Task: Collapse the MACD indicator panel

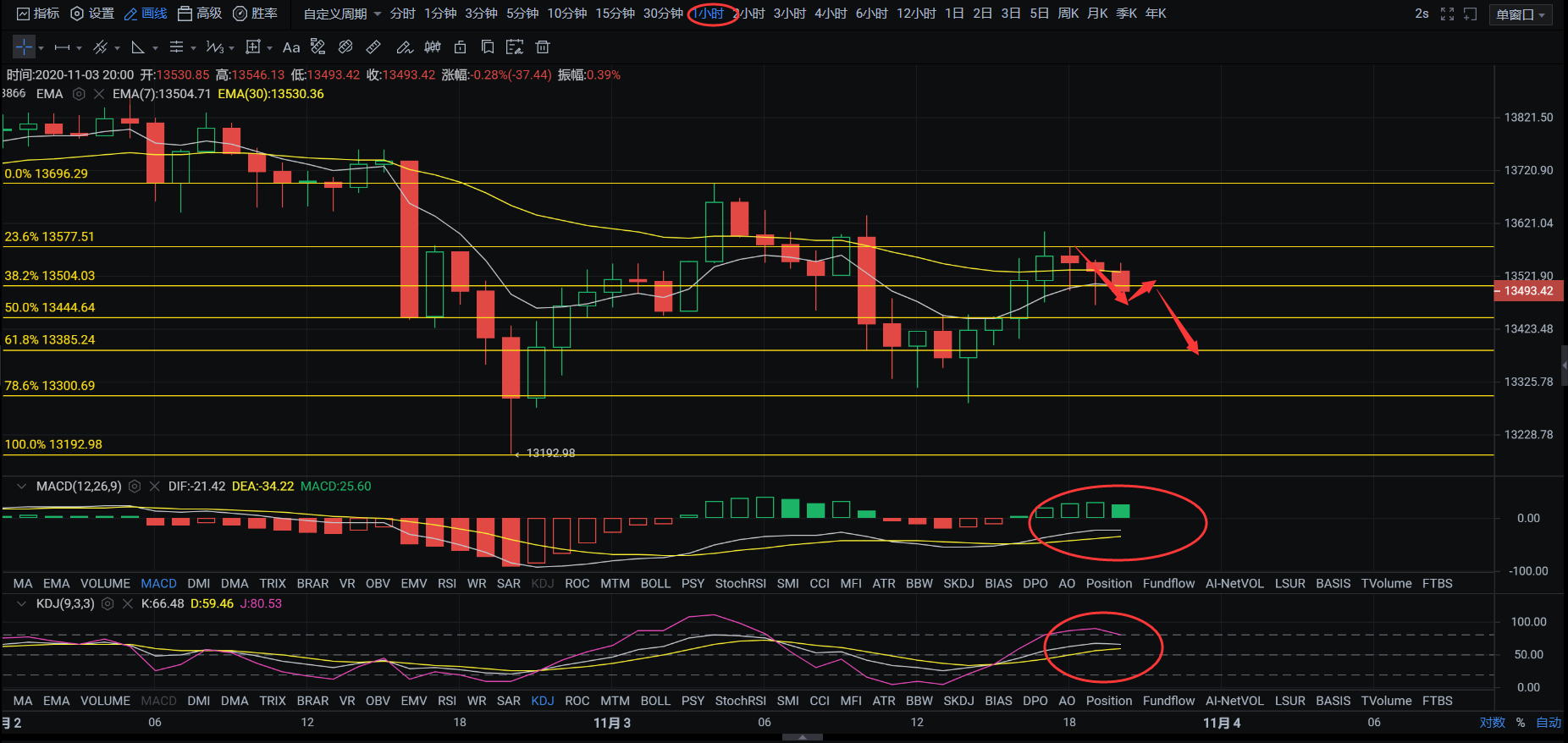Action: [x=21, y=487]
